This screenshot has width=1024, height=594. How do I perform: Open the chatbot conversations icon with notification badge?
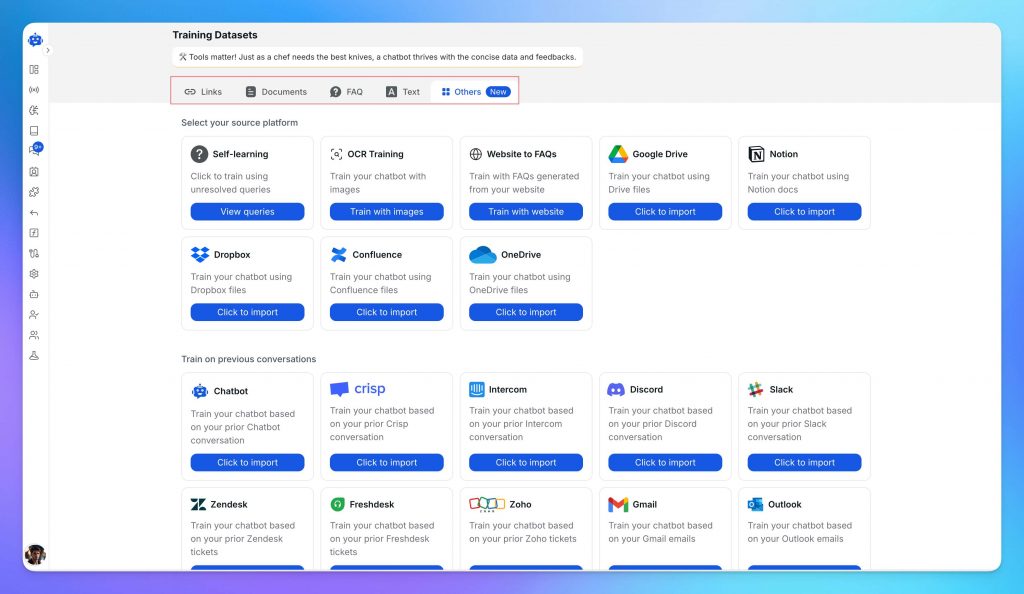click(x=34, y=147)
